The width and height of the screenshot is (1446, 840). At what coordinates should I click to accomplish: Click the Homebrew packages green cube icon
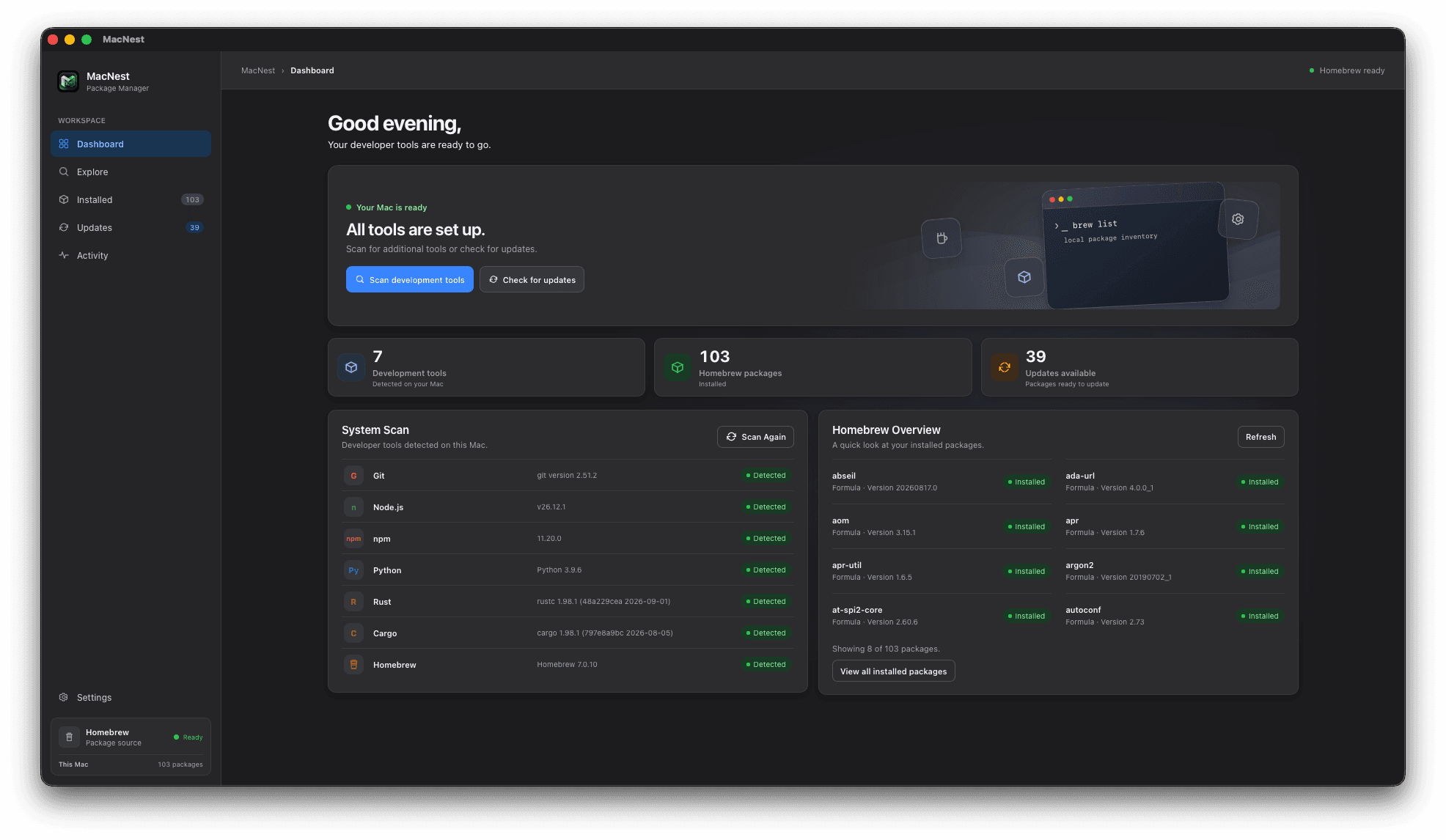(x=678, y=367)
